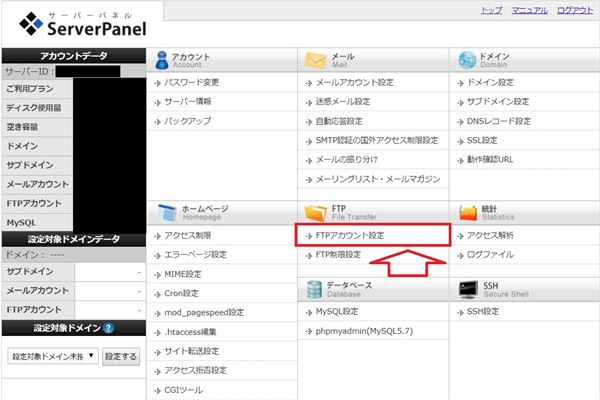Click the Domain globe icon

(x=467, y=60)
